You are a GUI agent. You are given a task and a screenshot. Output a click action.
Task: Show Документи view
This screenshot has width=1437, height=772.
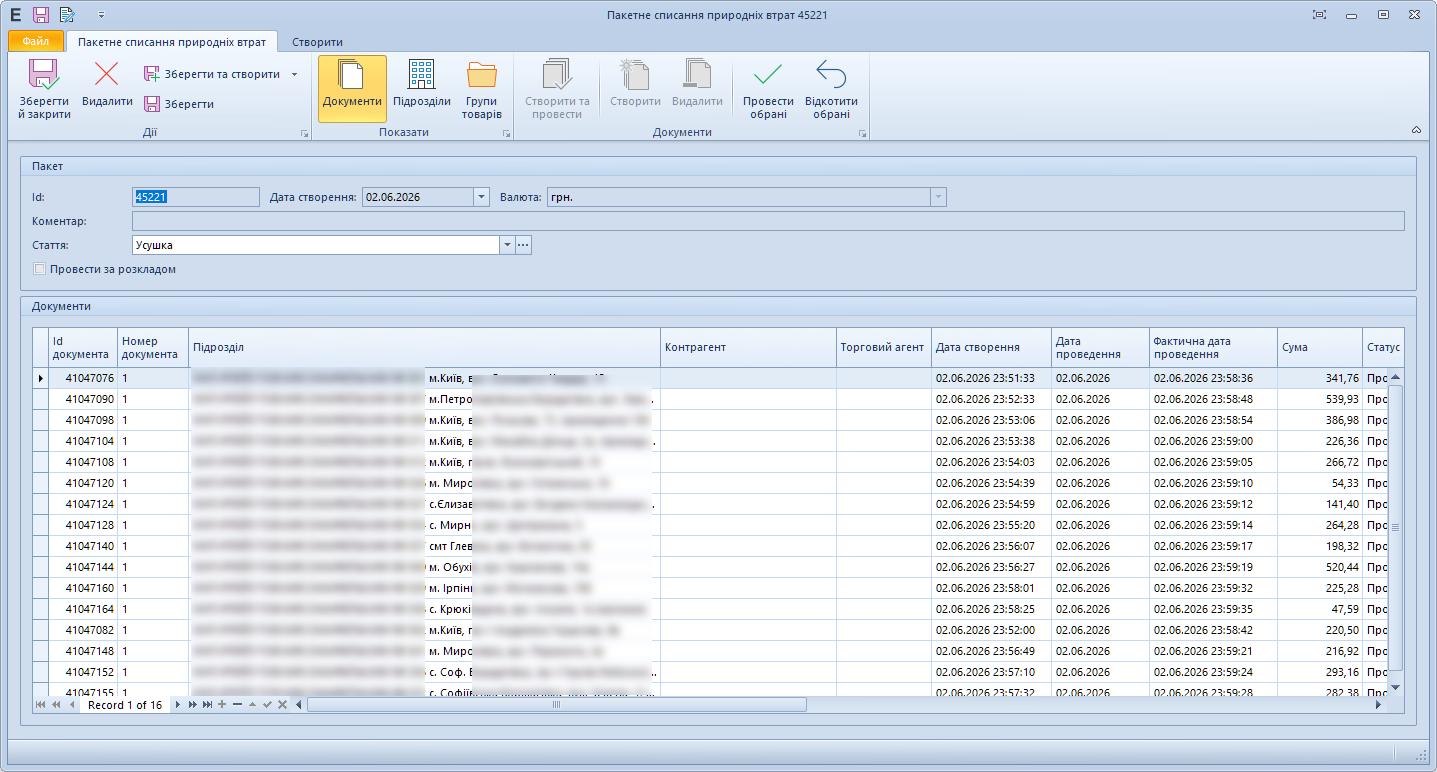pyautogui.click(x=352, y=89)
